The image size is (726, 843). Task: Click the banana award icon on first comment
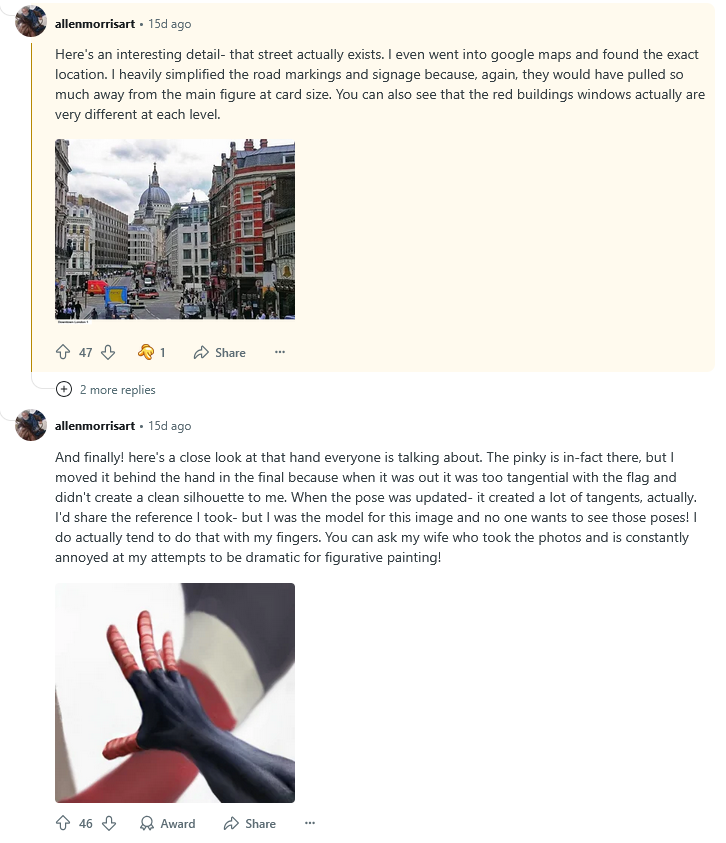click(x=146, y=352)
